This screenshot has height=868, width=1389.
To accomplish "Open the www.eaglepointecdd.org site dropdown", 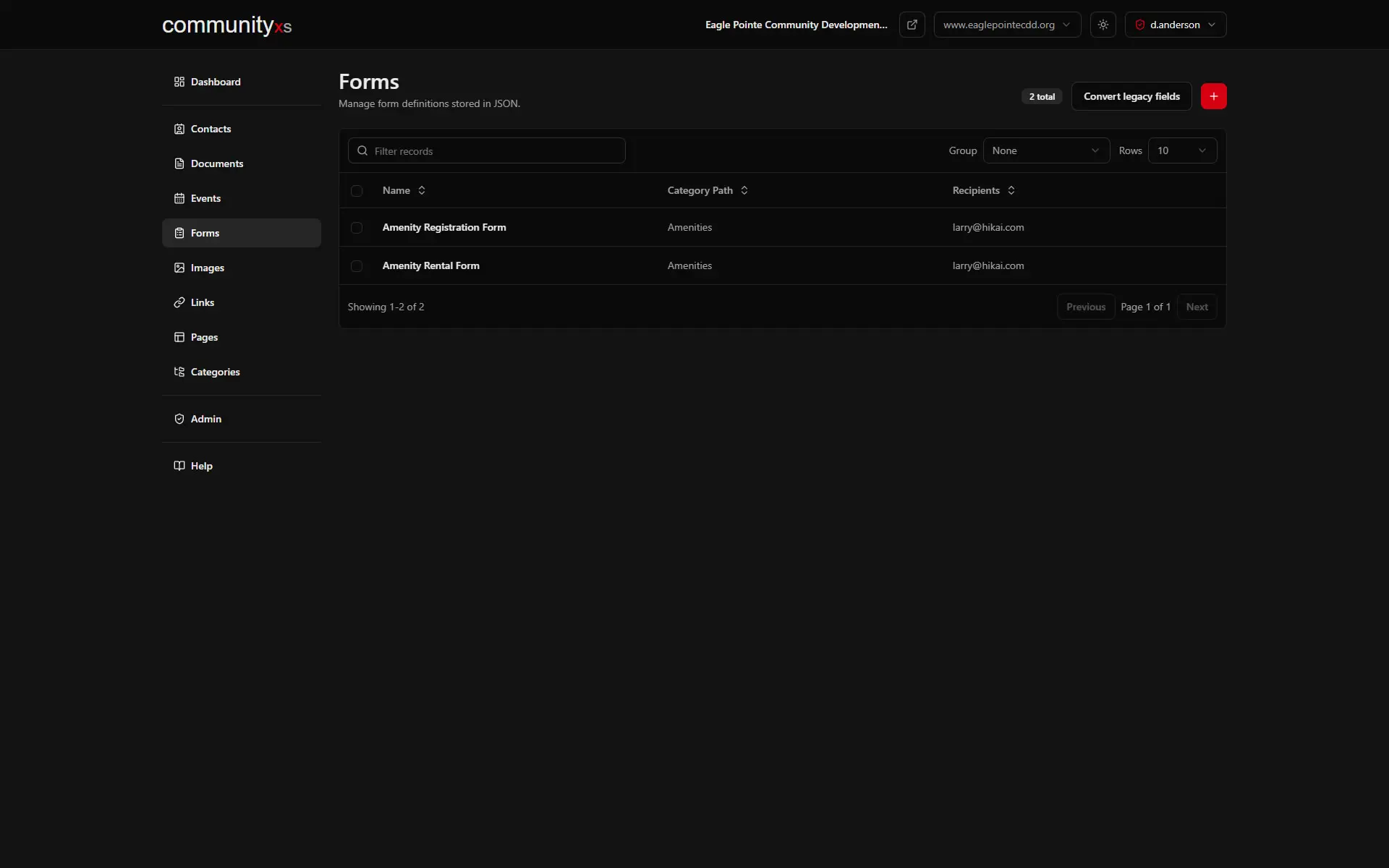I will (1007, 25).
